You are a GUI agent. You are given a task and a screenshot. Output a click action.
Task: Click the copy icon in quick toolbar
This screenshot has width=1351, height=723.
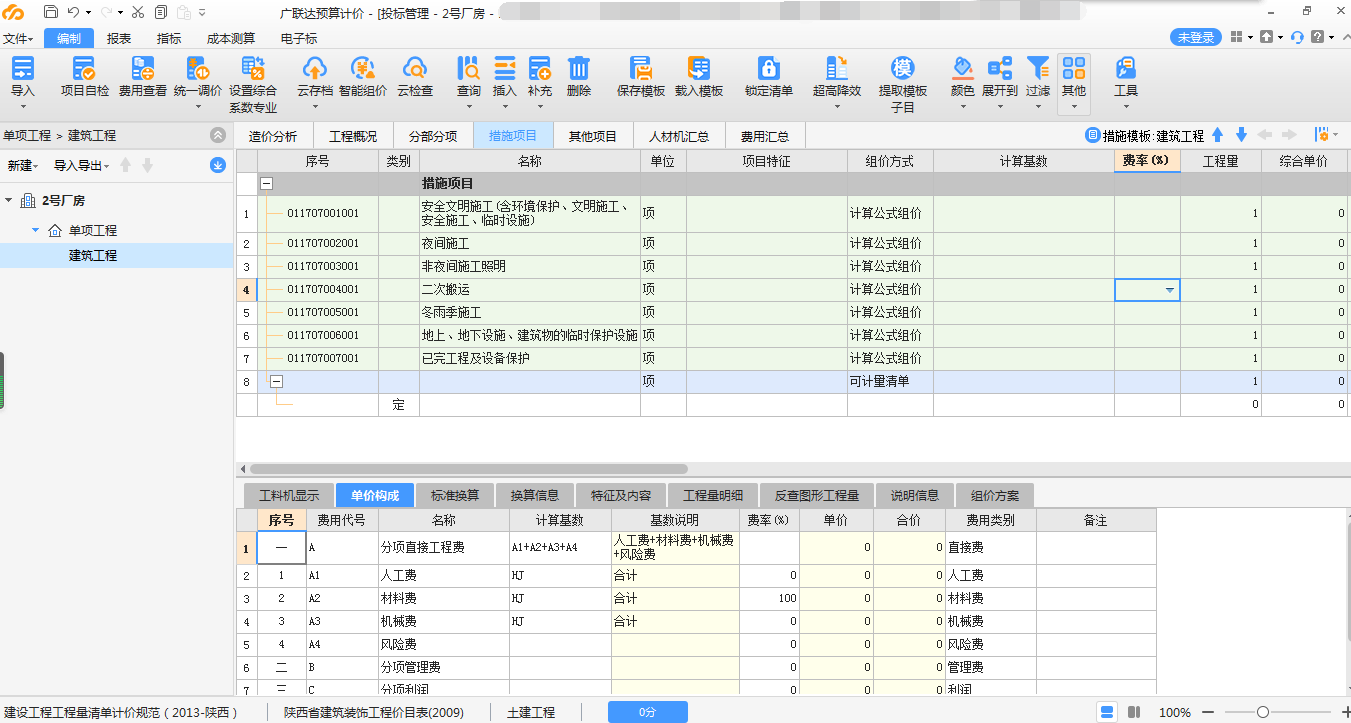point(159,12)
